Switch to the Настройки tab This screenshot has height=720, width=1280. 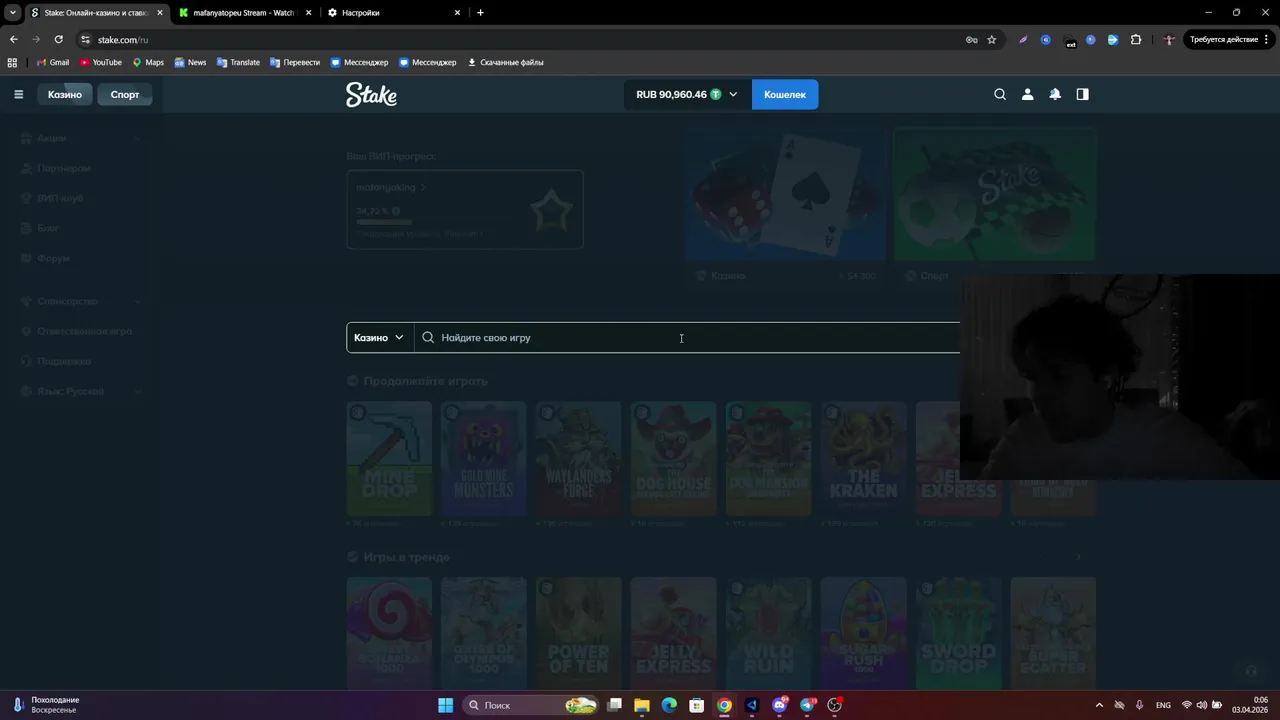tap(392, 13)
